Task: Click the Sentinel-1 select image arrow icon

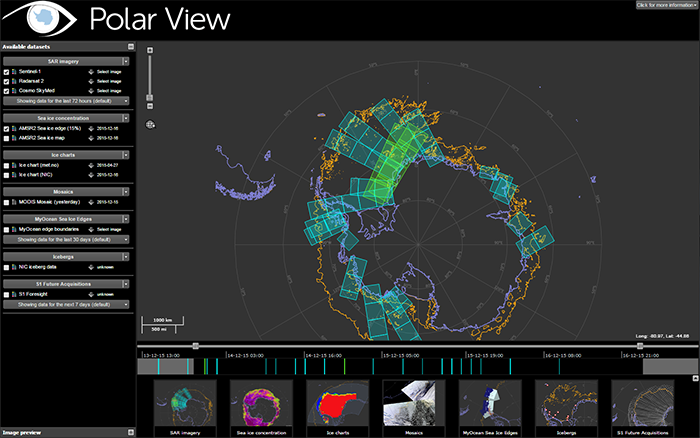Action: click(91, 73)
